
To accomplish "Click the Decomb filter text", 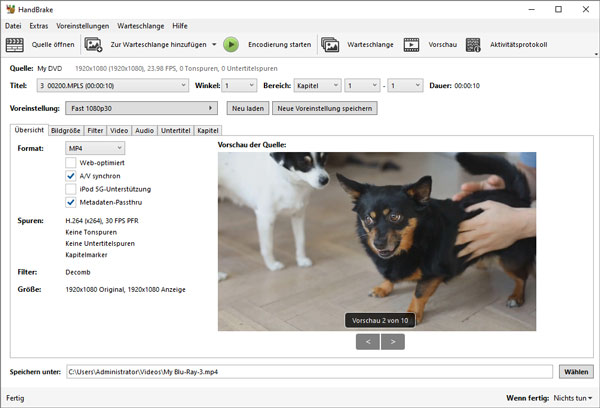I will click(78, 272).
